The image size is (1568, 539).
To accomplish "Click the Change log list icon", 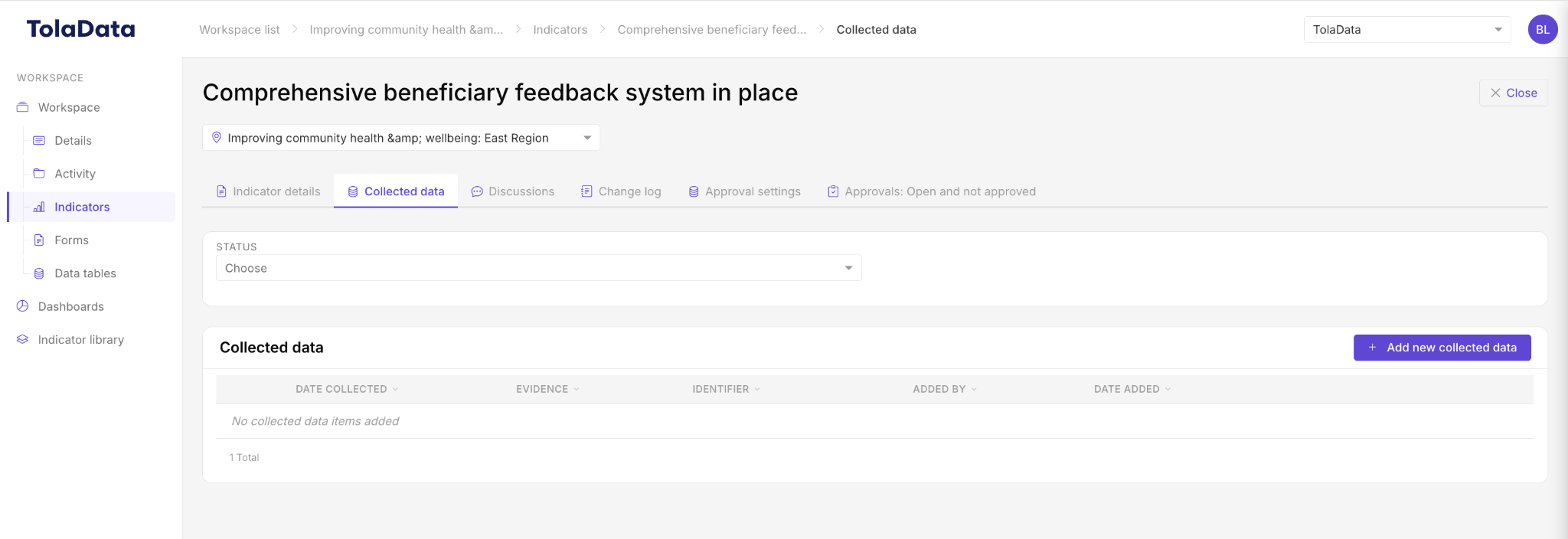I will tap(586, 191).
